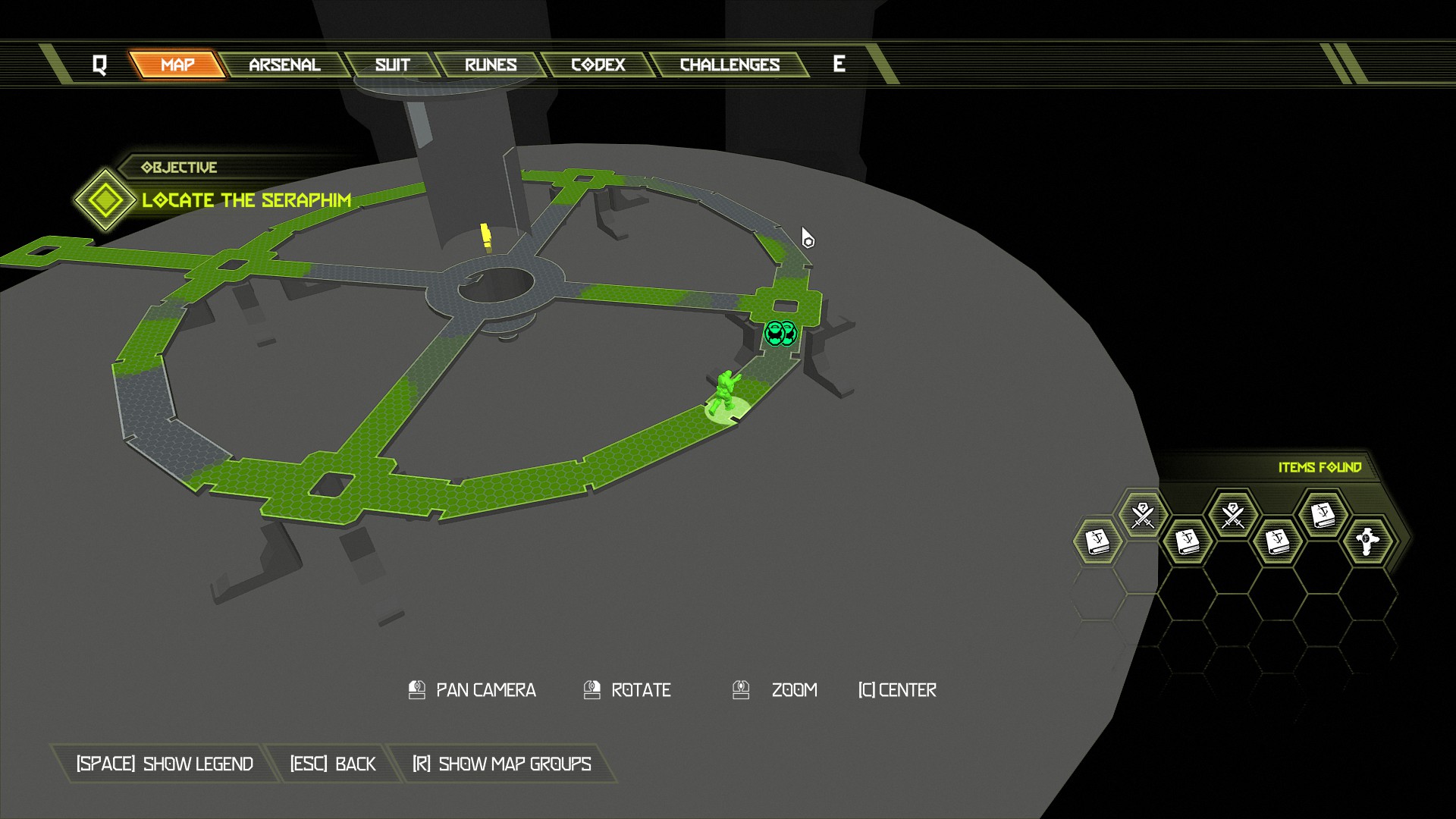The height and width of the screenshot is (819, 1456).
Task: Click the yellow exclamation objective marker
Action: click(x=485, y=237)
